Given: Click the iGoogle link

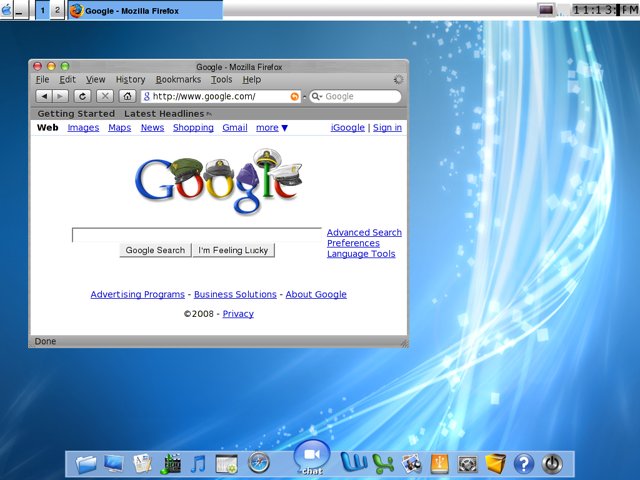Looking at the screenshot, I should point(347,128).
